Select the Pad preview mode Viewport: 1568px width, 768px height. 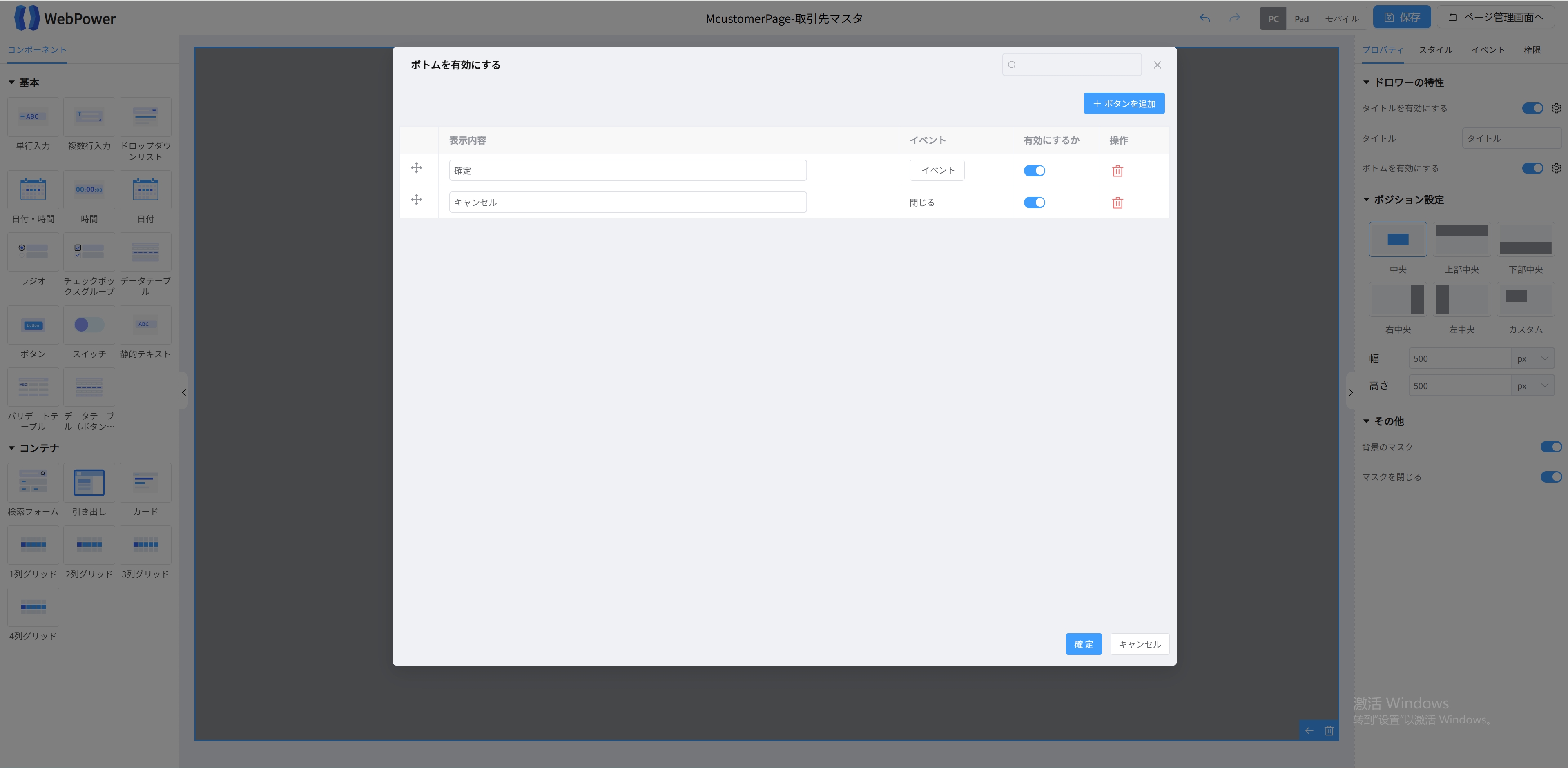click(x=1301, y=18)
